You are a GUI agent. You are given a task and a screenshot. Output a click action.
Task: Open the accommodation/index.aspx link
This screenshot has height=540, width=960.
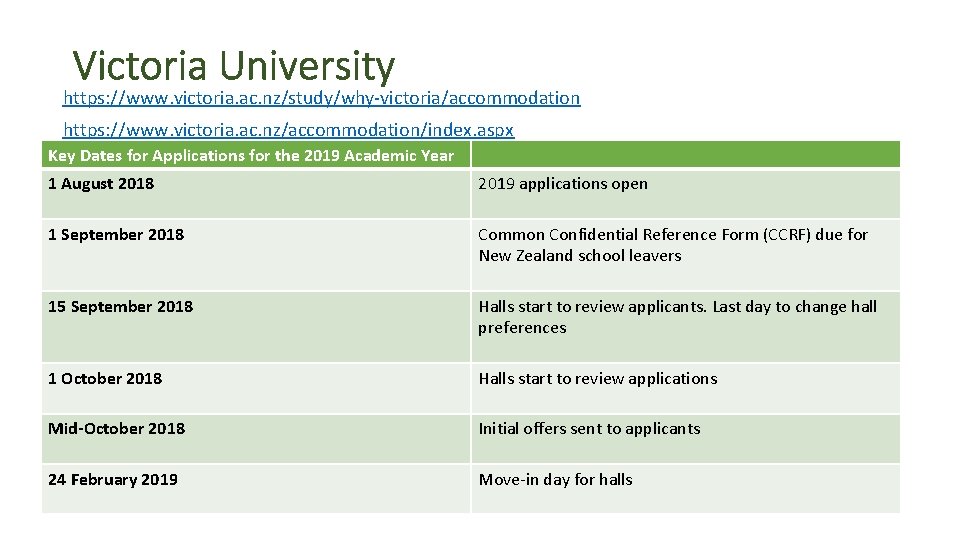tap(288, 130)
